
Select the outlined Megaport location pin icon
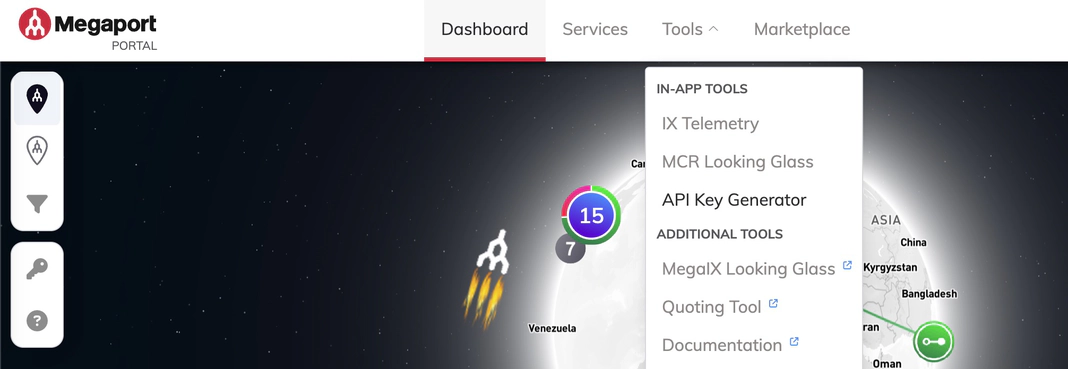[37, 150]
